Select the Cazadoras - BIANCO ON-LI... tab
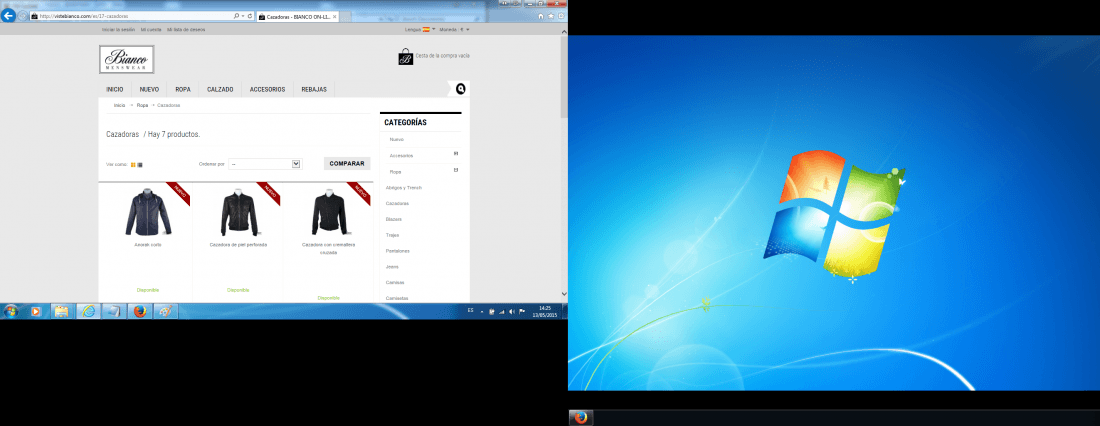Screen dimensions: 1100x426 pyautogui.click(x=297, y=15)
